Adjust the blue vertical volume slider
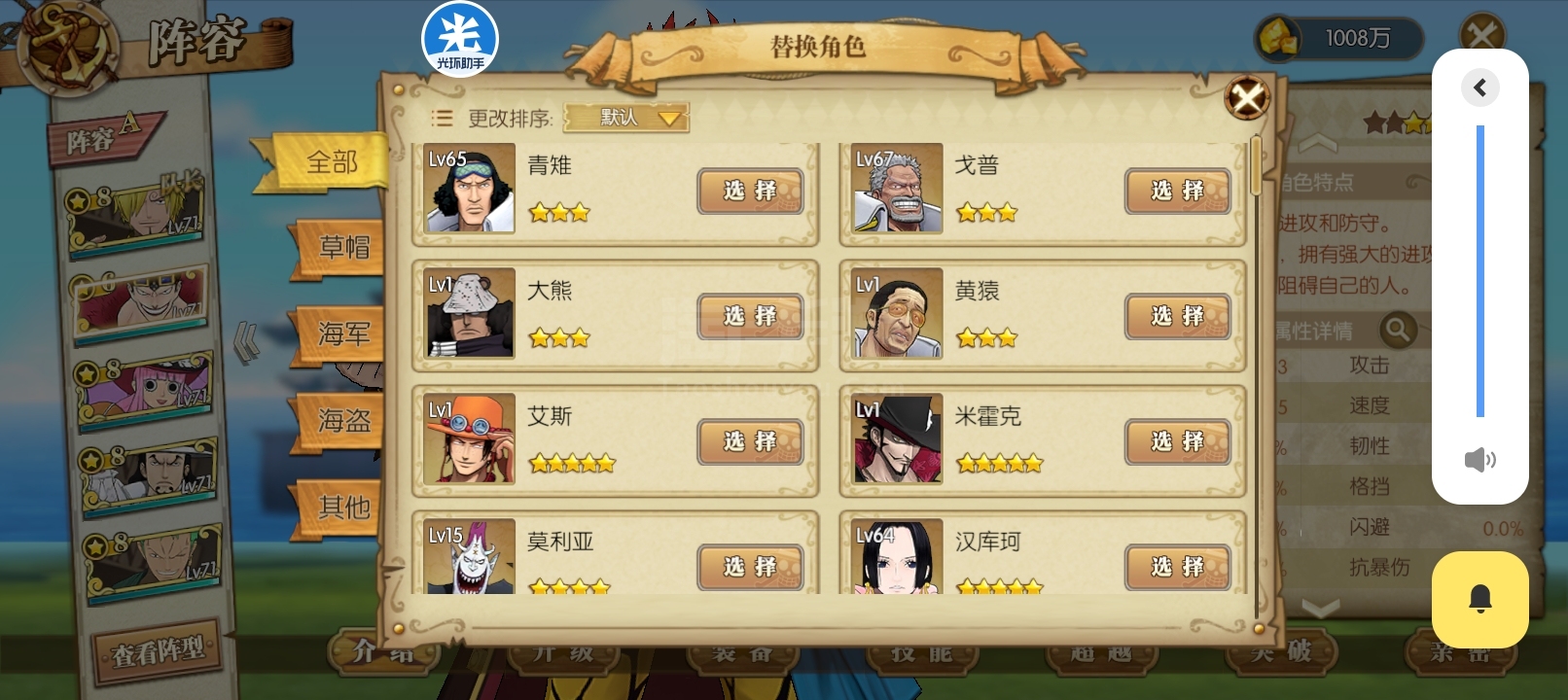 tap(1479, 271)
